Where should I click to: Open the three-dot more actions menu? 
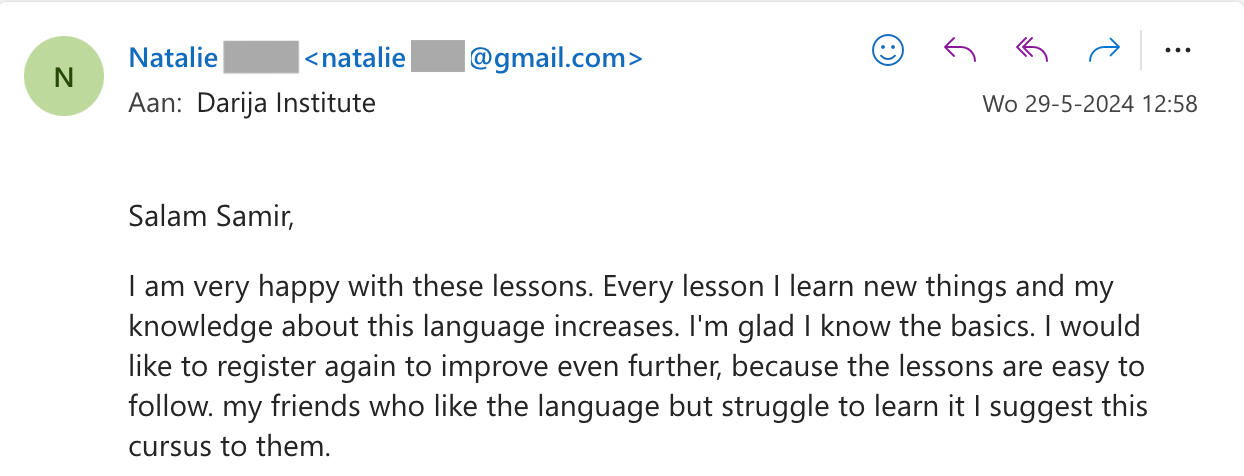tap(1179, 50)
